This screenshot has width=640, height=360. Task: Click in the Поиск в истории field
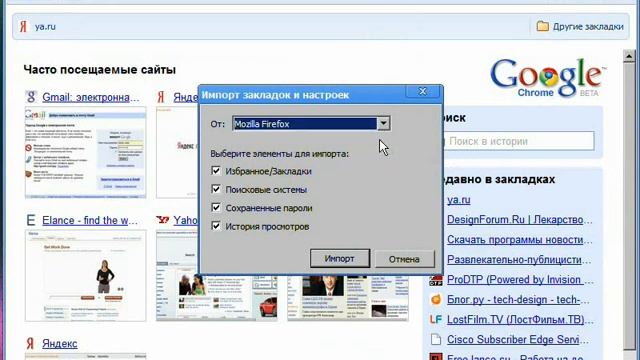pyautogui.click(x=518, y=141)
